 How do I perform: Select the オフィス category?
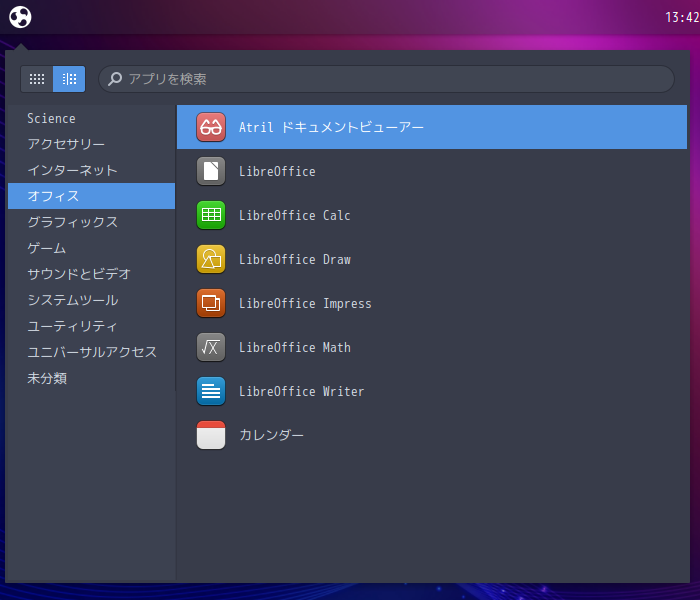coord(92,196)
